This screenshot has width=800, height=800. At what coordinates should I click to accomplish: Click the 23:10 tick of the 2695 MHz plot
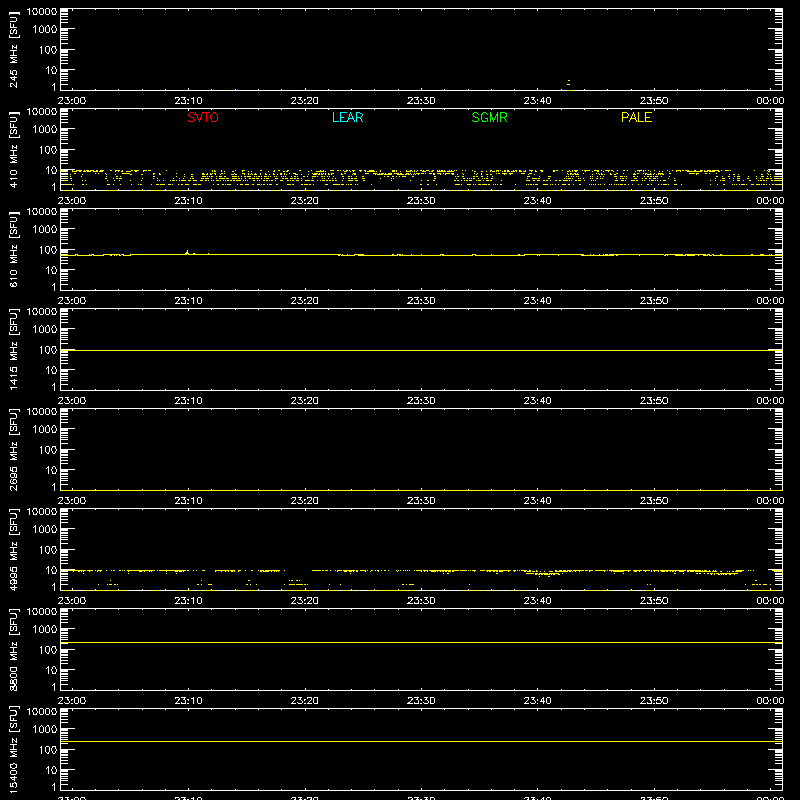[188, 501]
